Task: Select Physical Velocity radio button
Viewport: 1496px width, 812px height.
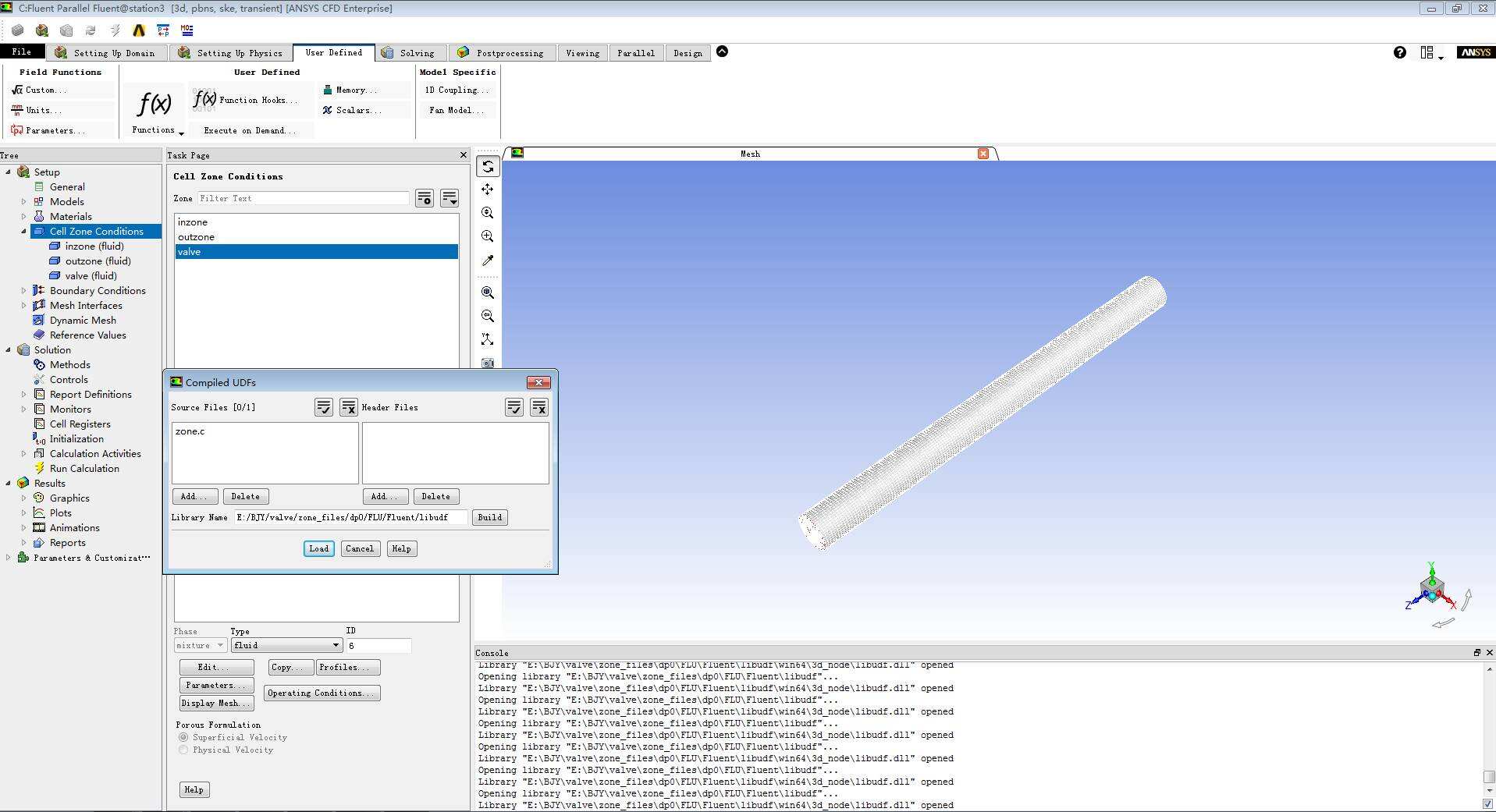Action: coord(183,750)
